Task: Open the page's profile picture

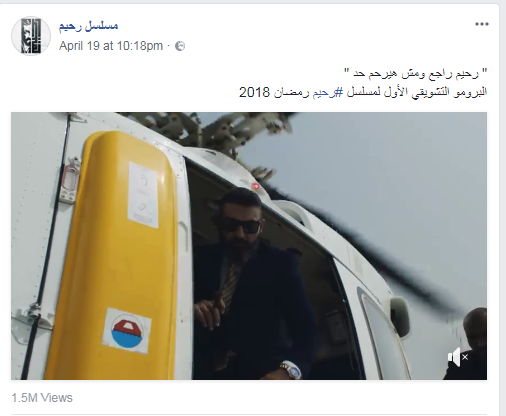Action: [x=31, y=36]
